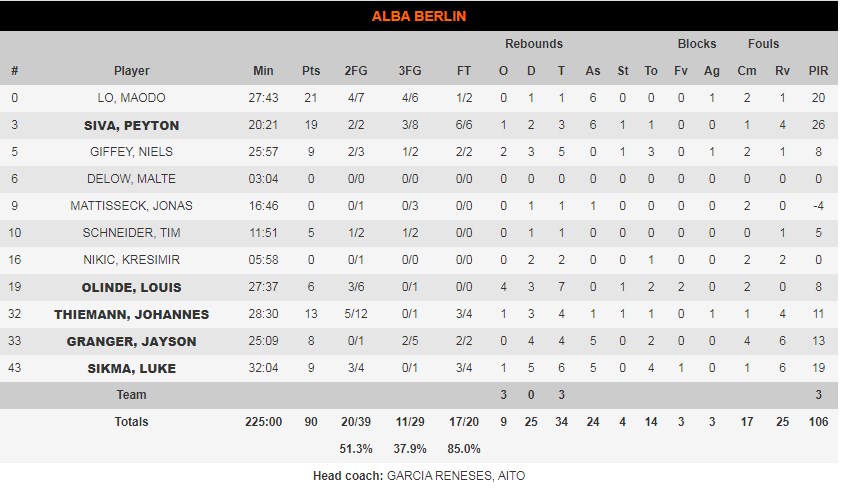Select GIFFEY, NIELS in the table
Viewport: 843px width, 490px height.
(x=131, y=152)
